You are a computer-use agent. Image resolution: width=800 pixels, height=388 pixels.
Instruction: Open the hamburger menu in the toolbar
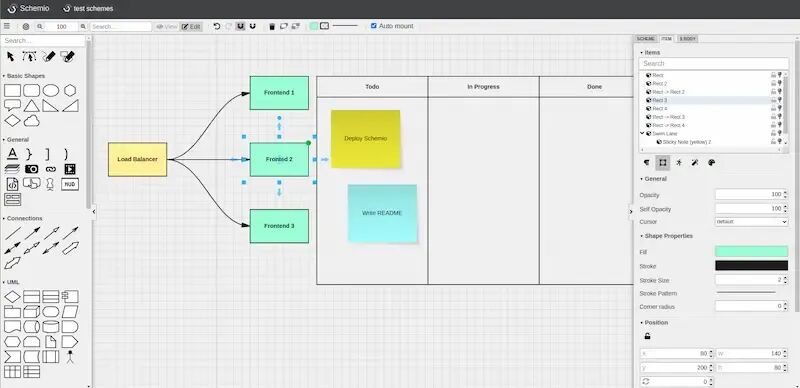click(x=7, y=26)
